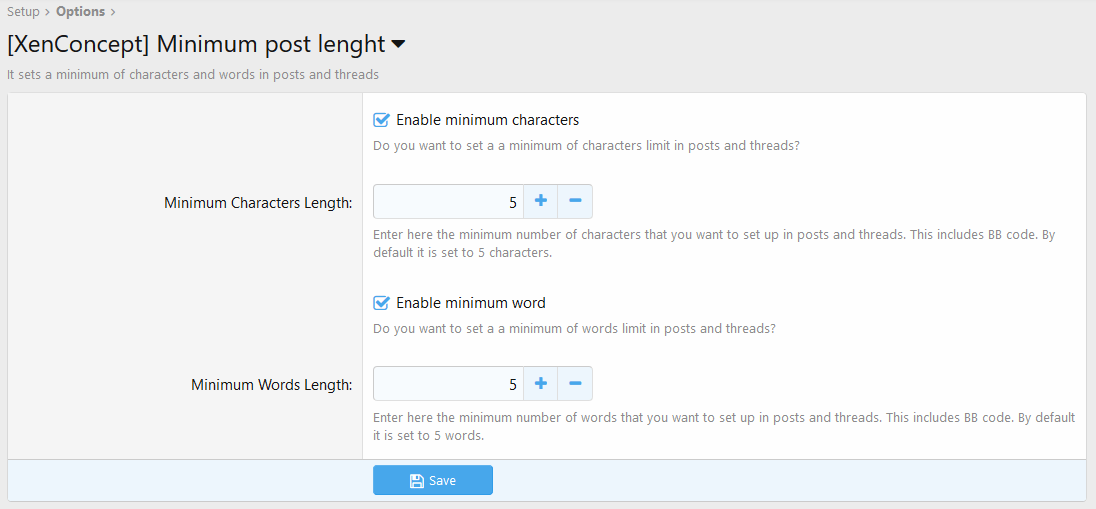Screen dimensions: 1096x509
Task: Save the minimum post length options
Action: 433,481
